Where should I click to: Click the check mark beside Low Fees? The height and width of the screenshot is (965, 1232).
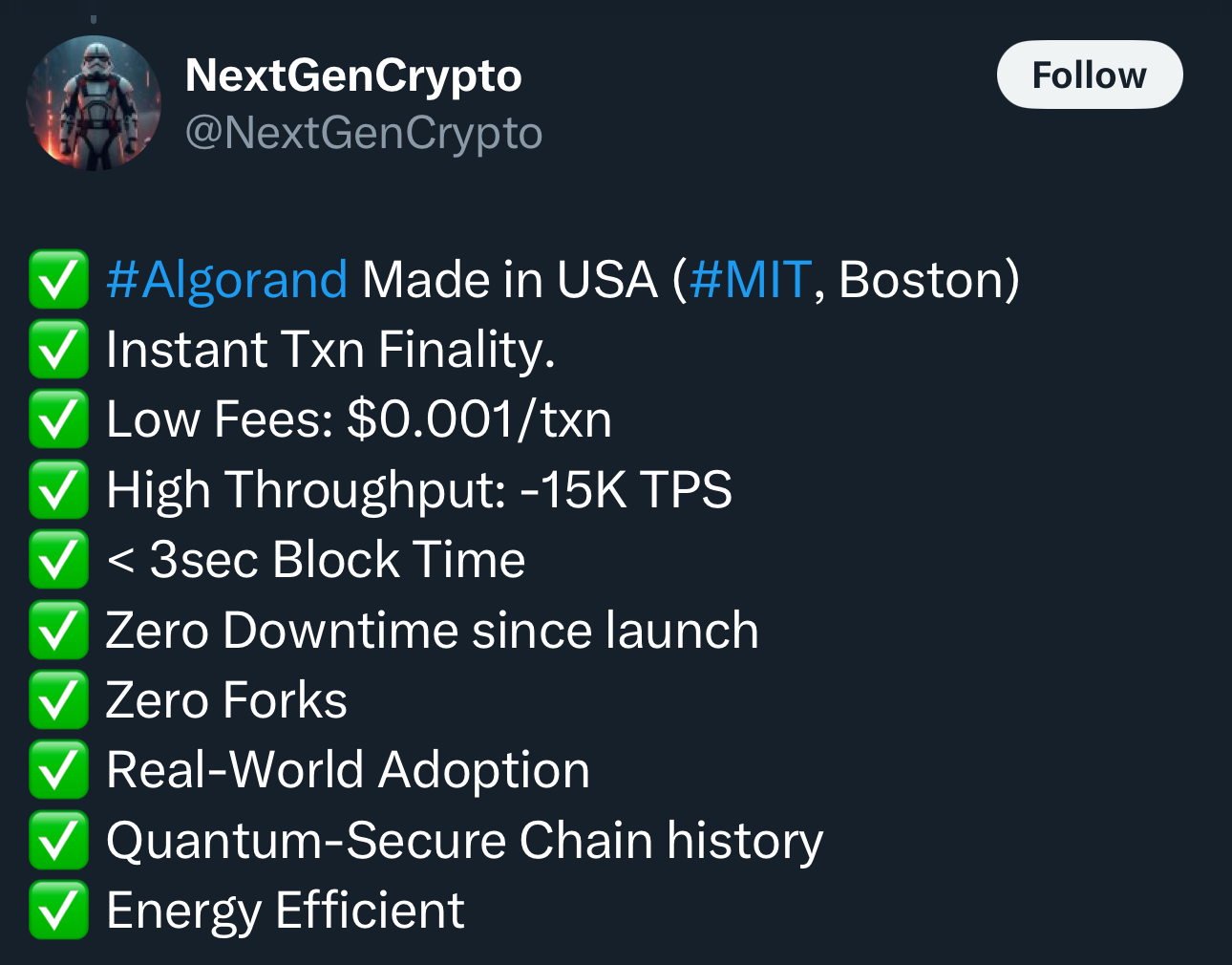[x=58, y=418]
